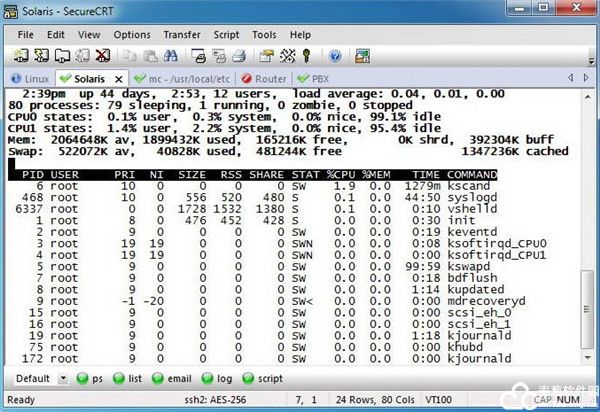Click the printer icon in toolbar
The height and width of the screenshot is (412, 600).
pyautogui.click(x=239, y=57)
